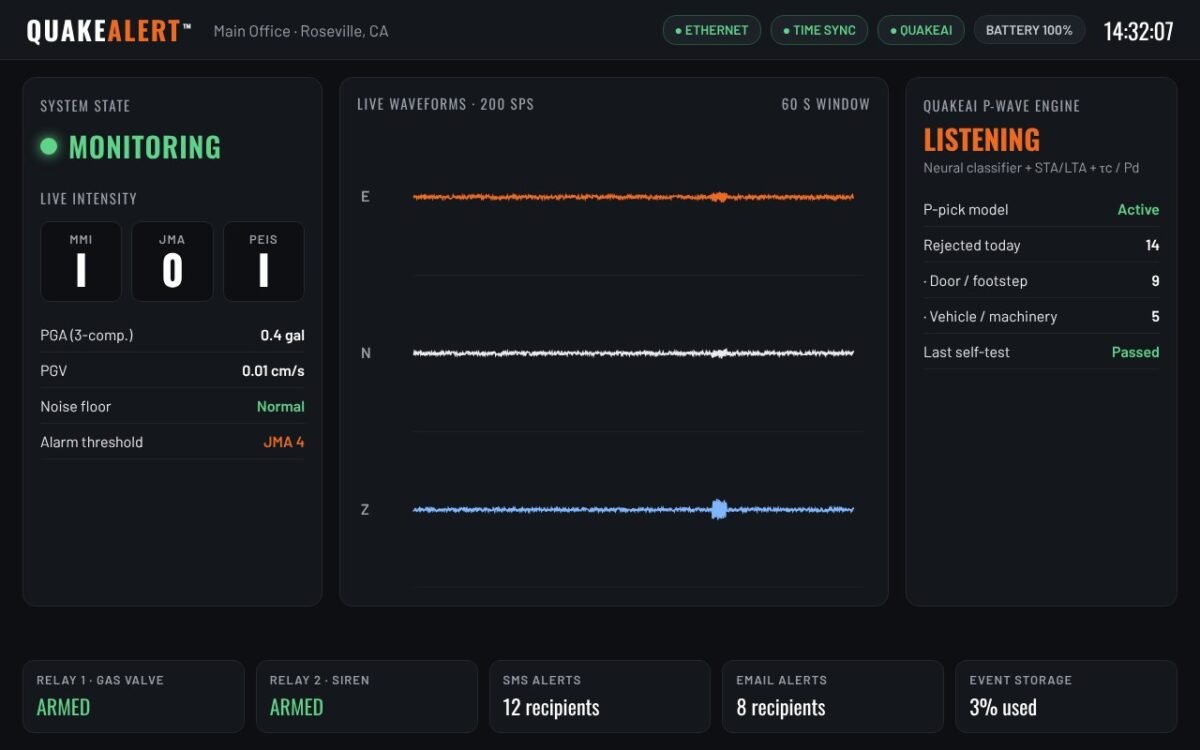Click the P-pick model Active row
This screenshot has height=750, width=1200.
[x=1041, y=210]
